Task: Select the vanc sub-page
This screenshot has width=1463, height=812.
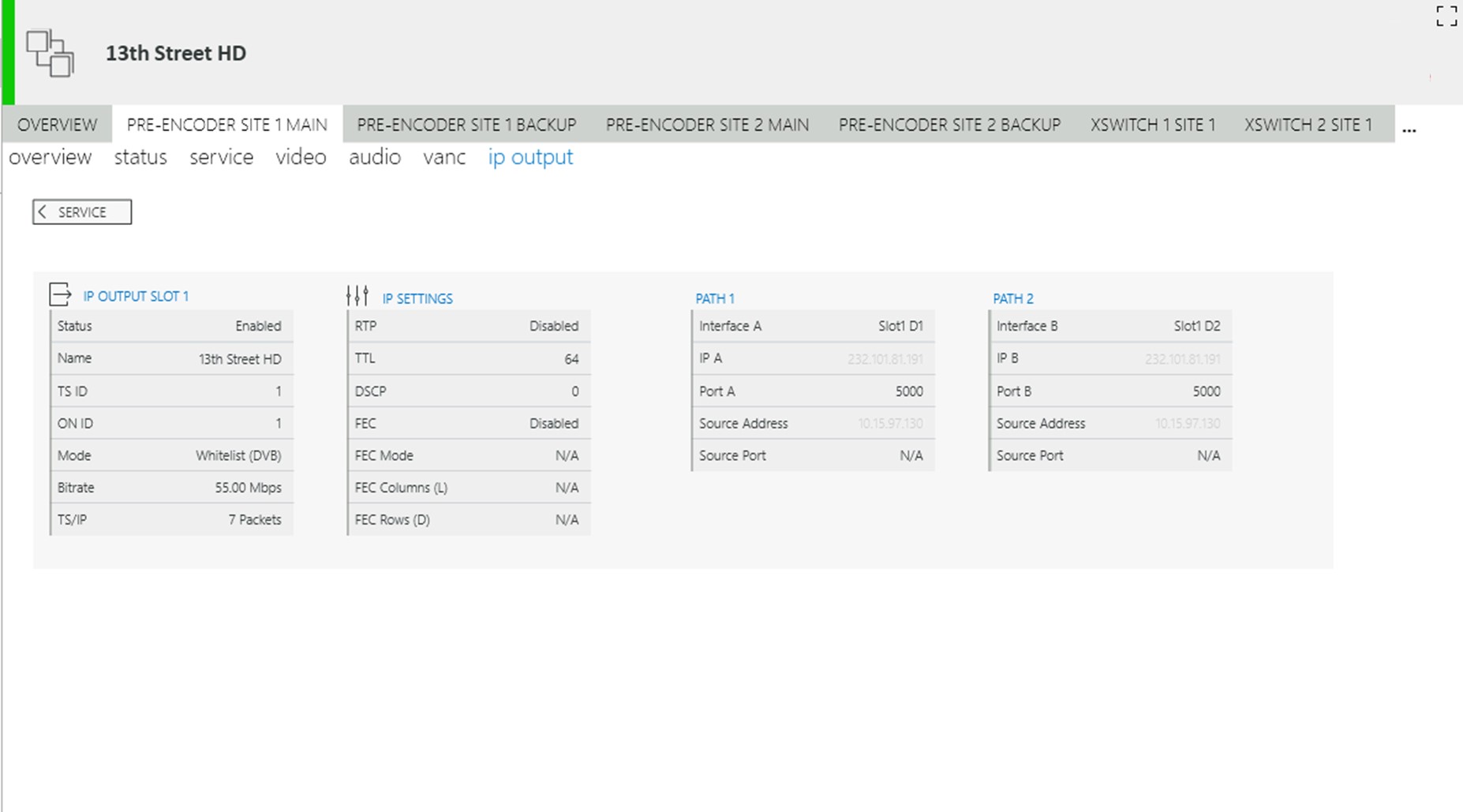Action: click(x=444, y=157)
